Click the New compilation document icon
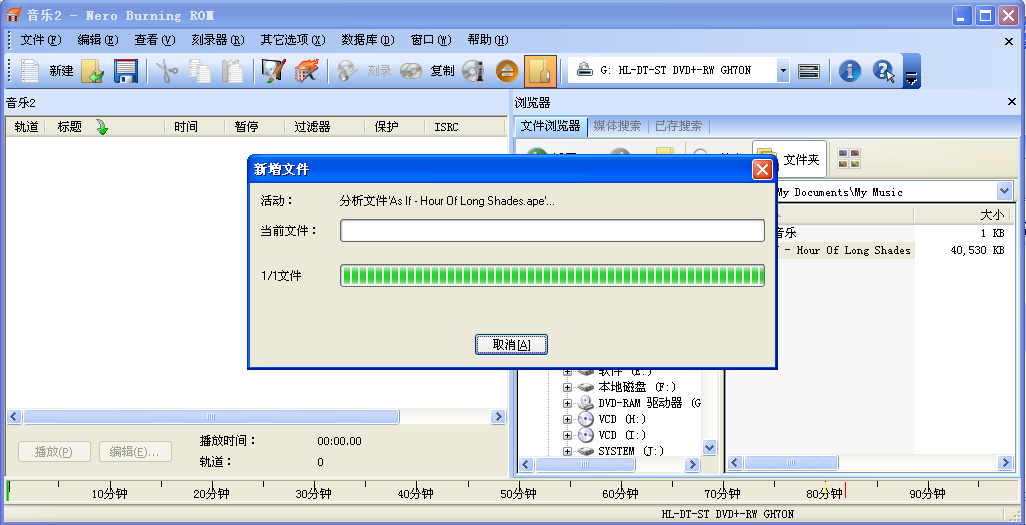This screenshot has width=1026, height=525. click(30, 71)
